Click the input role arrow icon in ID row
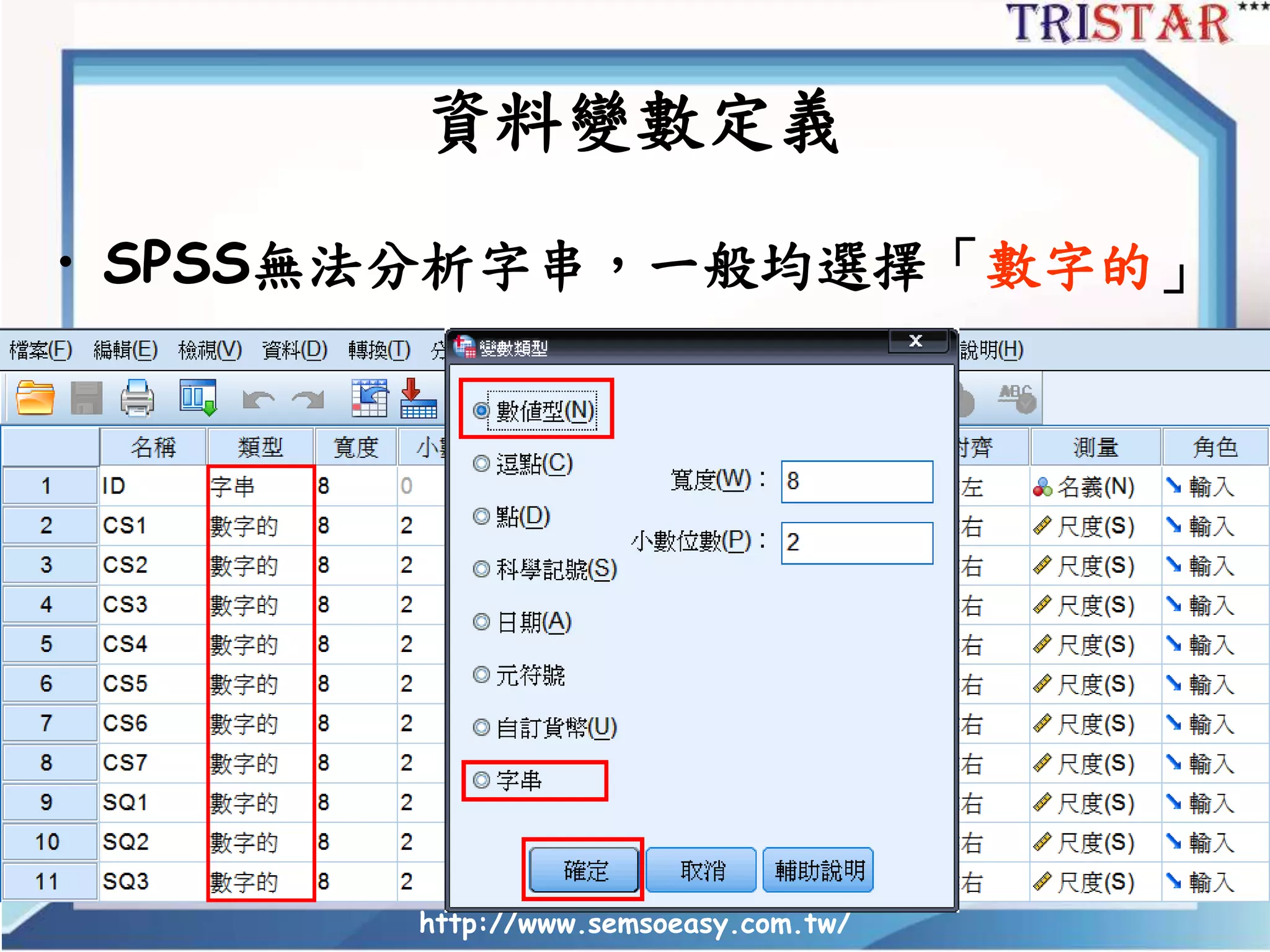Screen dimensions: 1270x952 point(1173,485)
